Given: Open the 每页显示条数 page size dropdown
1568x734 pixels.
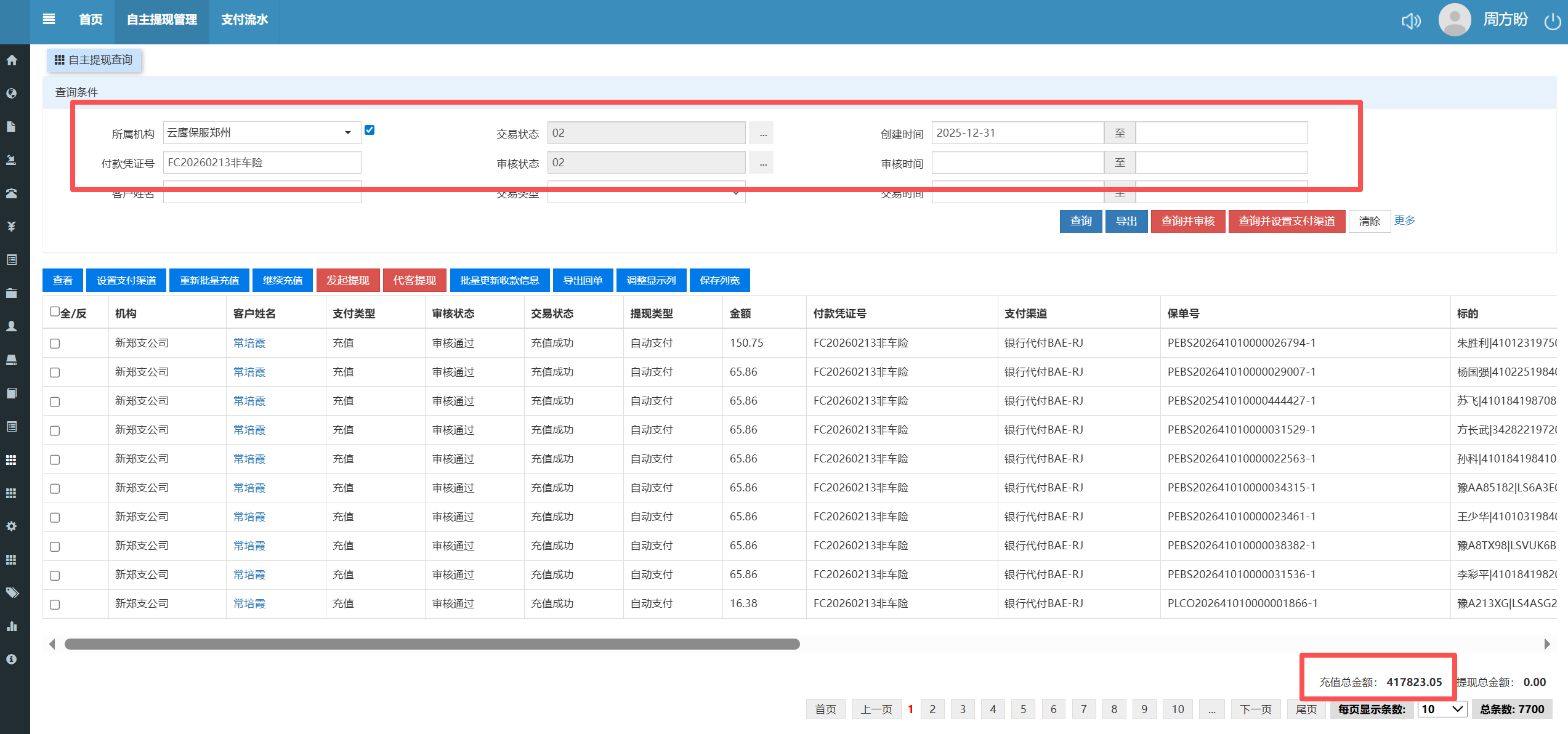Looking at the screenshot, I should [x=1442, y=709].
